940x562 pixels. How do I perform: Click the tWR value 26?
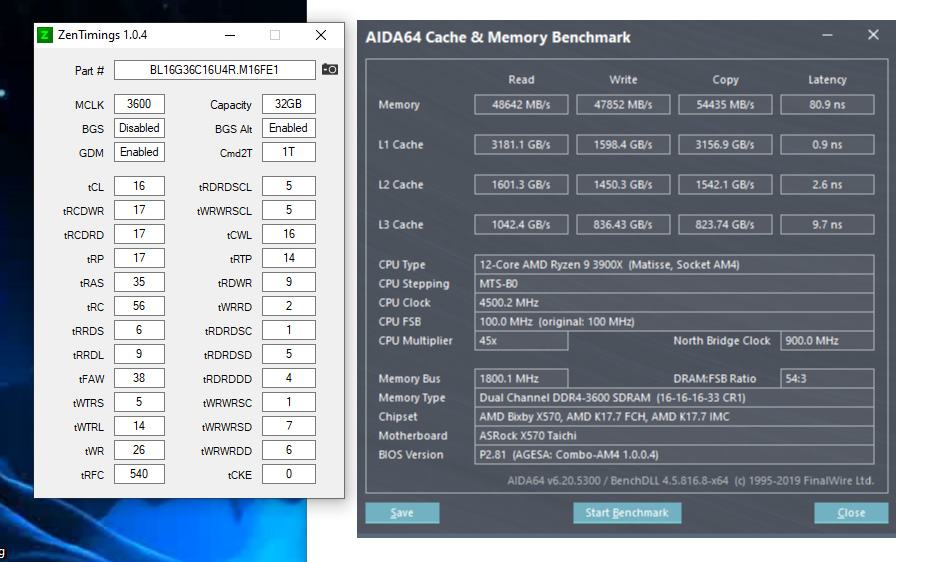click(139, 450)
